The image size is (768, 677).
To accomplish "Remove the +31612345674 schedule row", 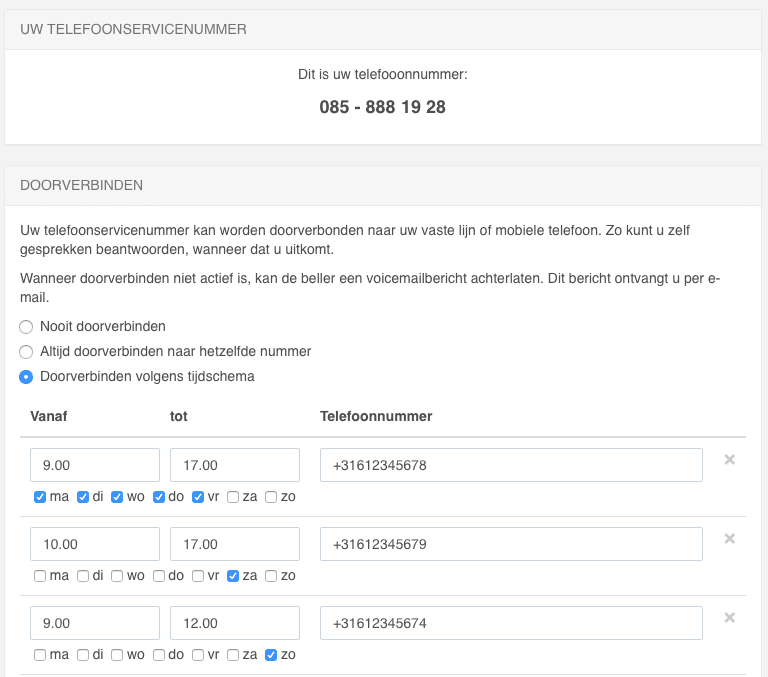I will [729, 618].
